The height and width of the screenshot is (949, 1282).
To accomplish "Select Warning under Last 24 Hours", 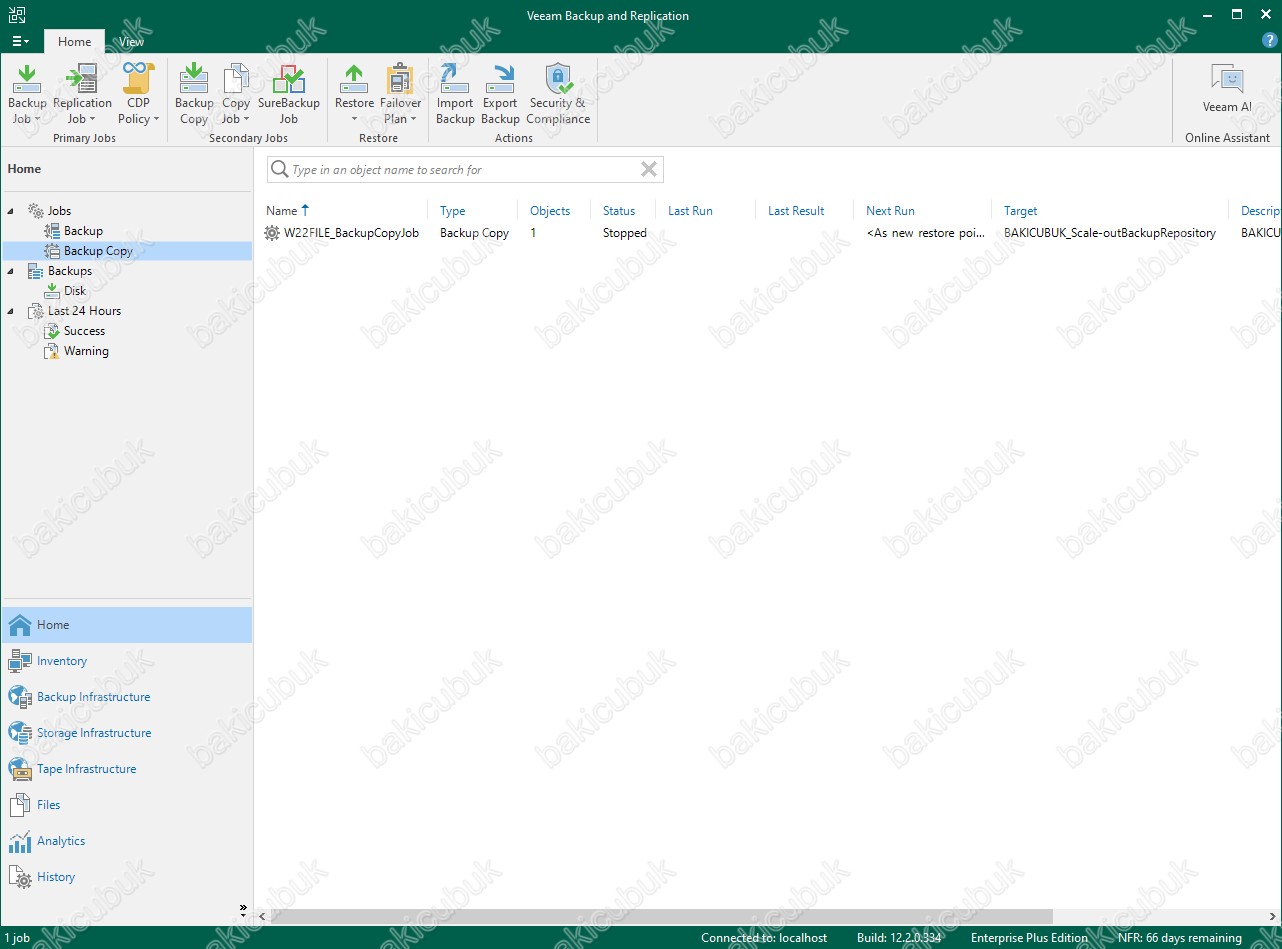I will pyautogui.click(x=86, y=351).
